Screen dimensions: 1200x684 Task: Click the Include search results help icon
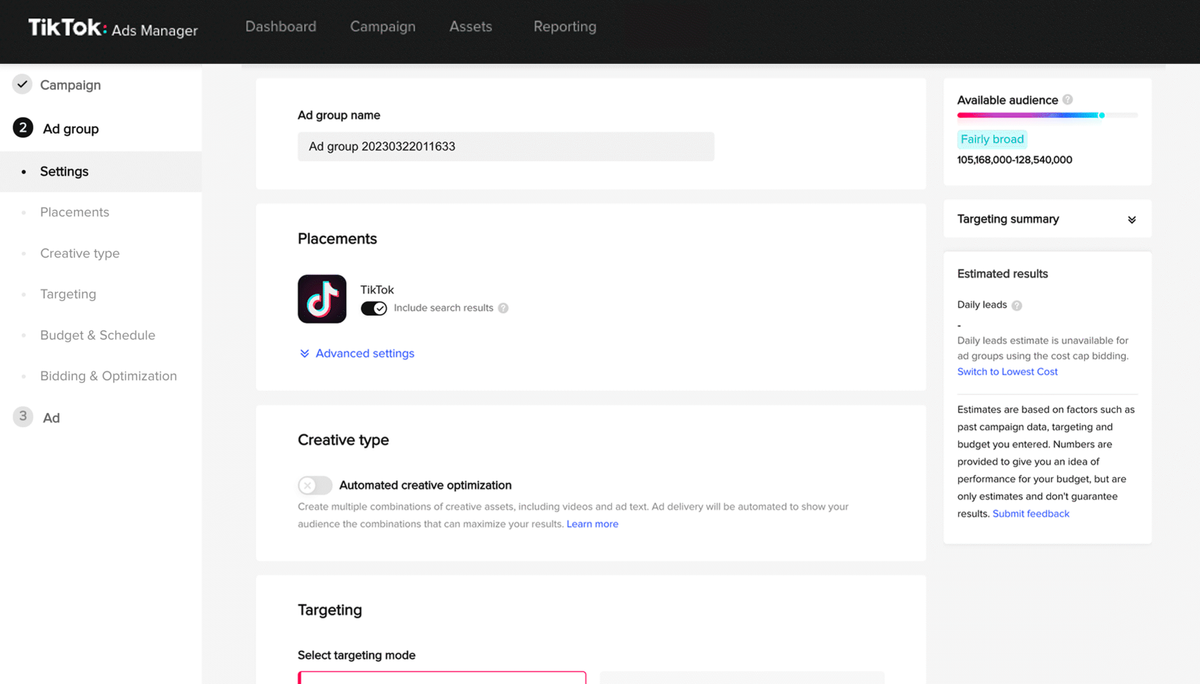503,308
